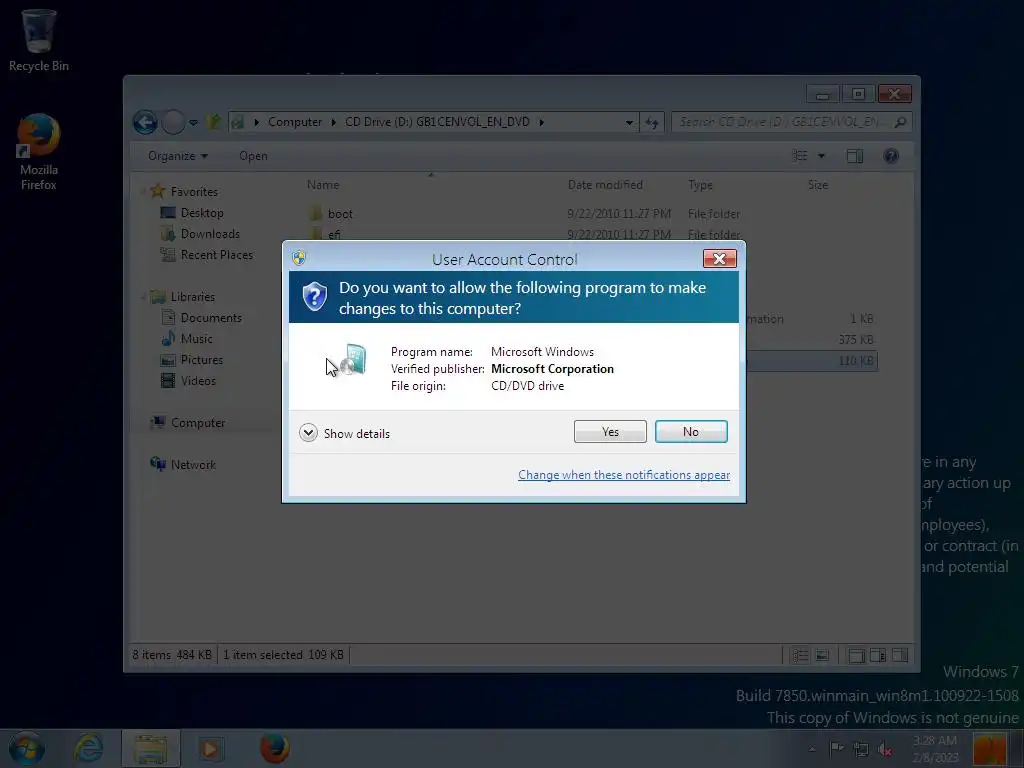This screenshot has width=1024, height=768.
Task: Select the boot folder row
Action: 591,214
